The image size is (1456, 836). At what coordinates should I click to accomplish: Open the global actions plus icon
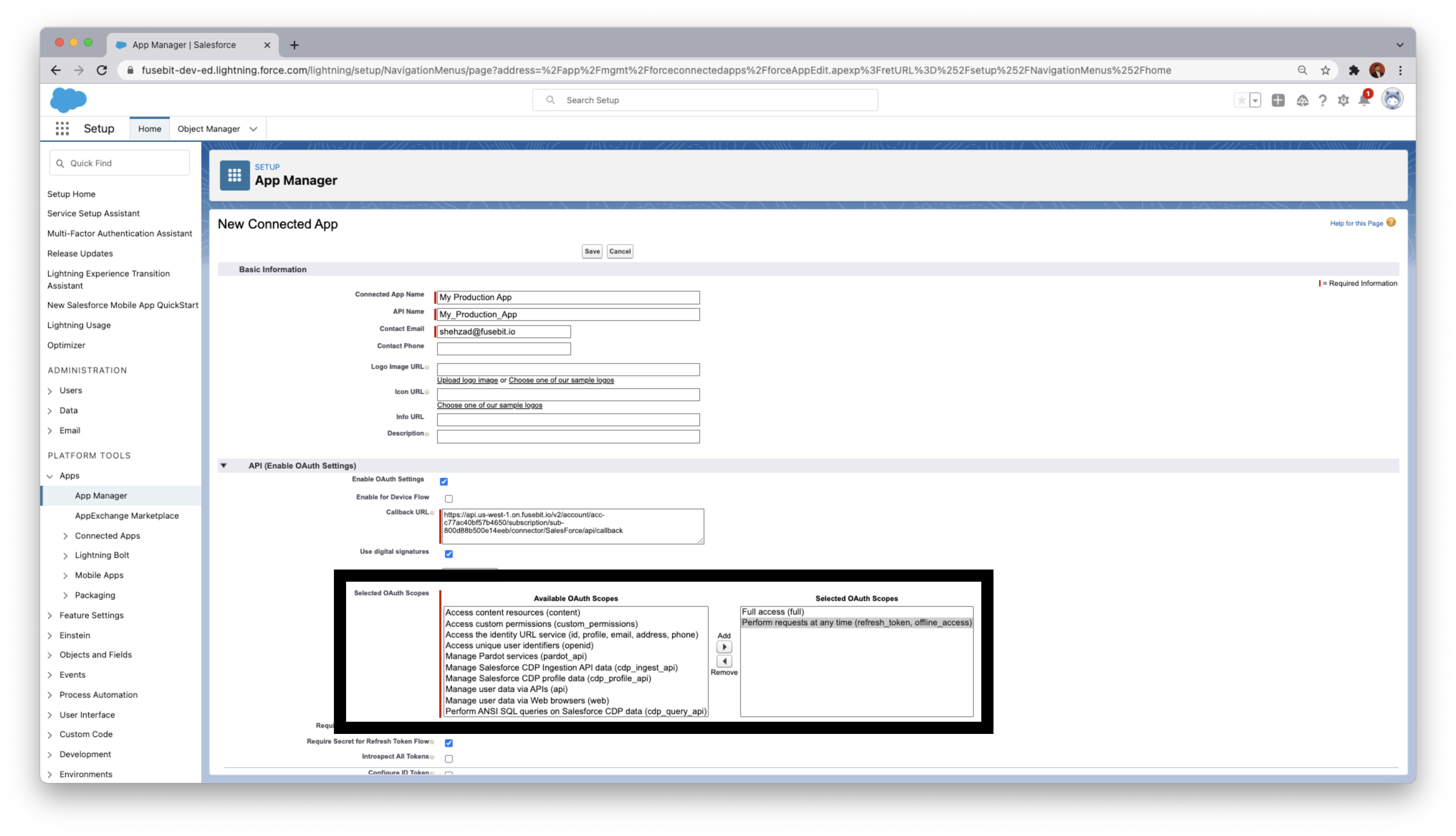click(x=1278, y=101)
